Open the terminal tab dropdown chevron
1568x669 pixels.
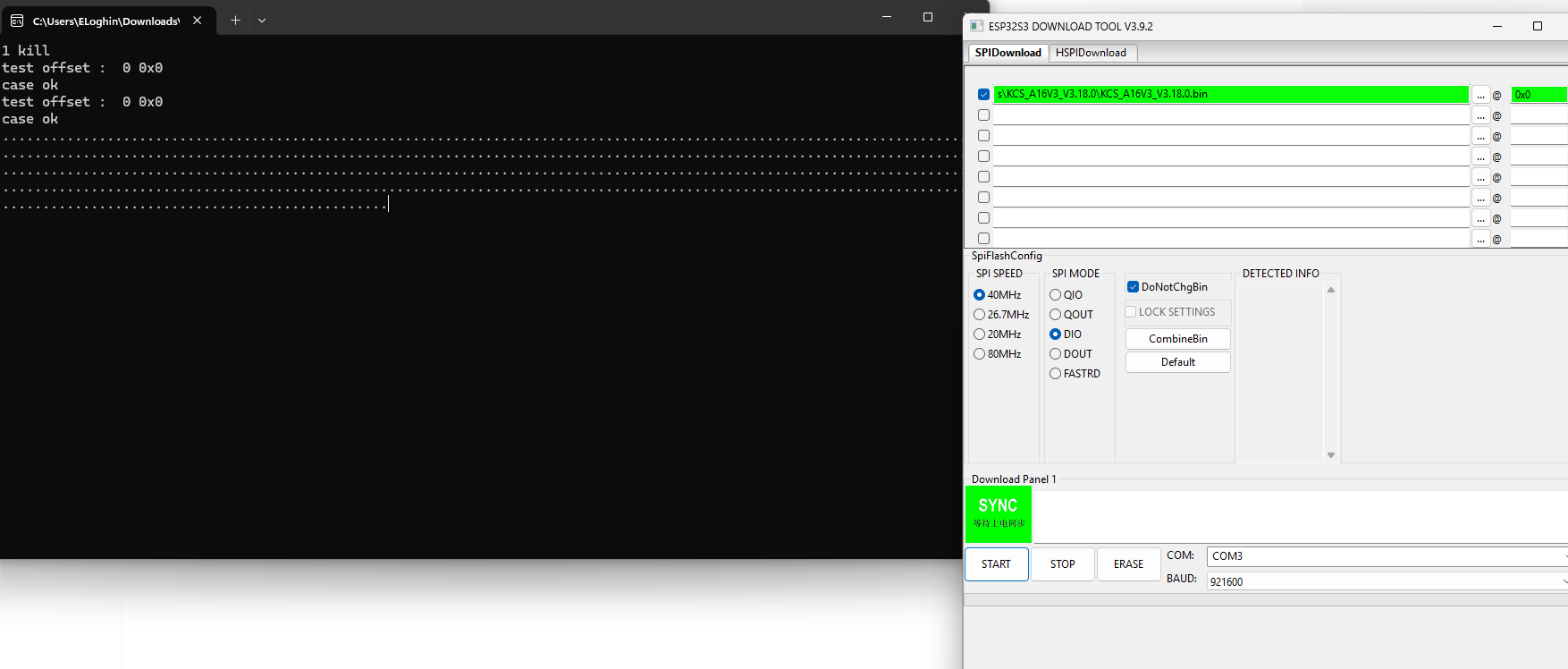[x=262, y=20]
